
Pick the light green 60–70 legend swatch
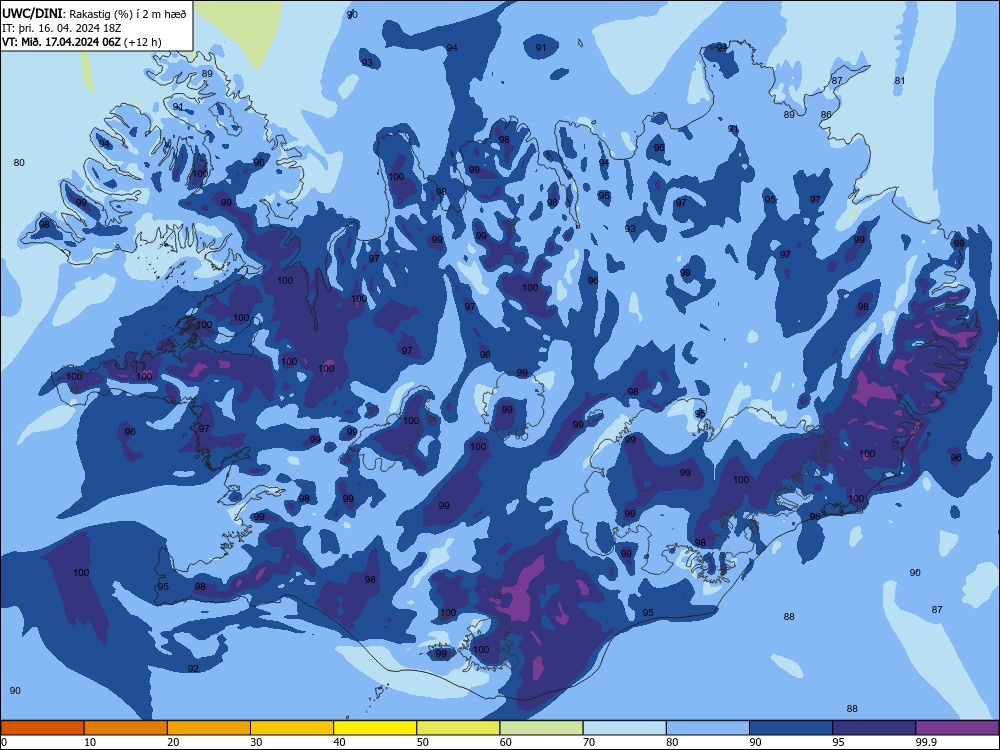[541, 728]
